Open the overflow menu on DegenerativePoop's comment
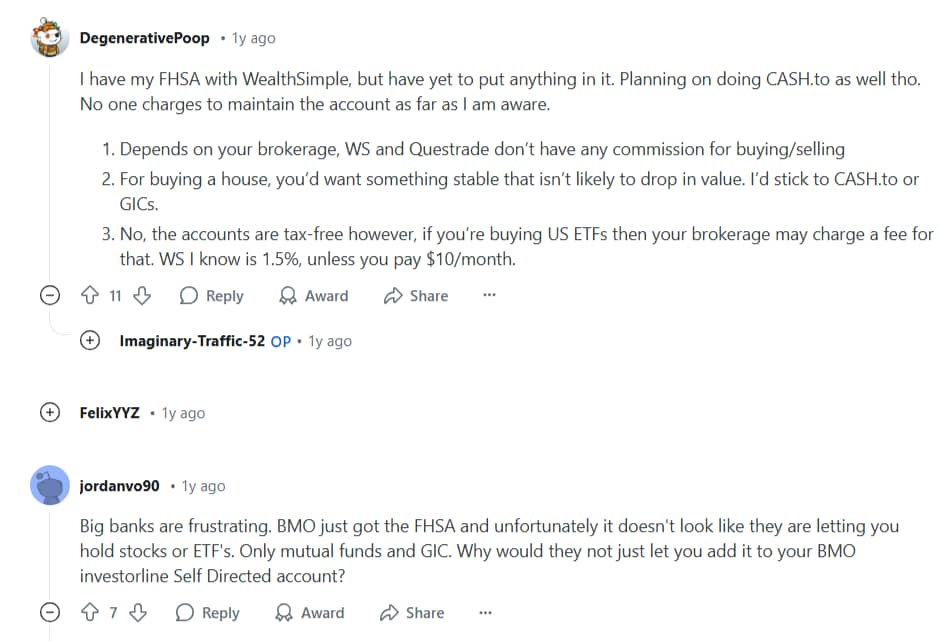Viewport: 940px width, 641px height. [x=487, y=296]
